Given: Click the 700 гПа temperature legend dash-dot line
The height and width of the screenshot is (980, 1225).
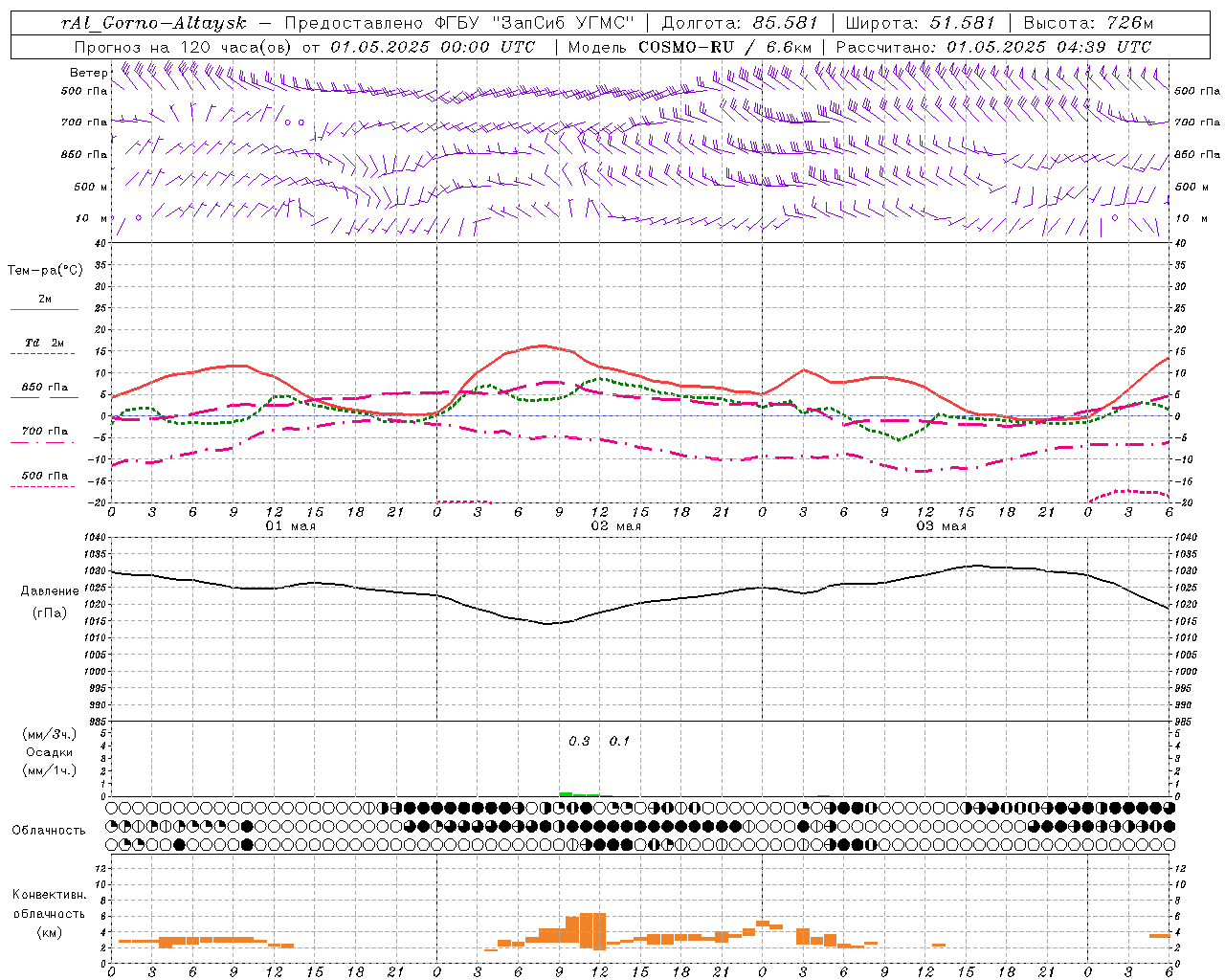Looking at the screenshot, I should tap(42, 442).
